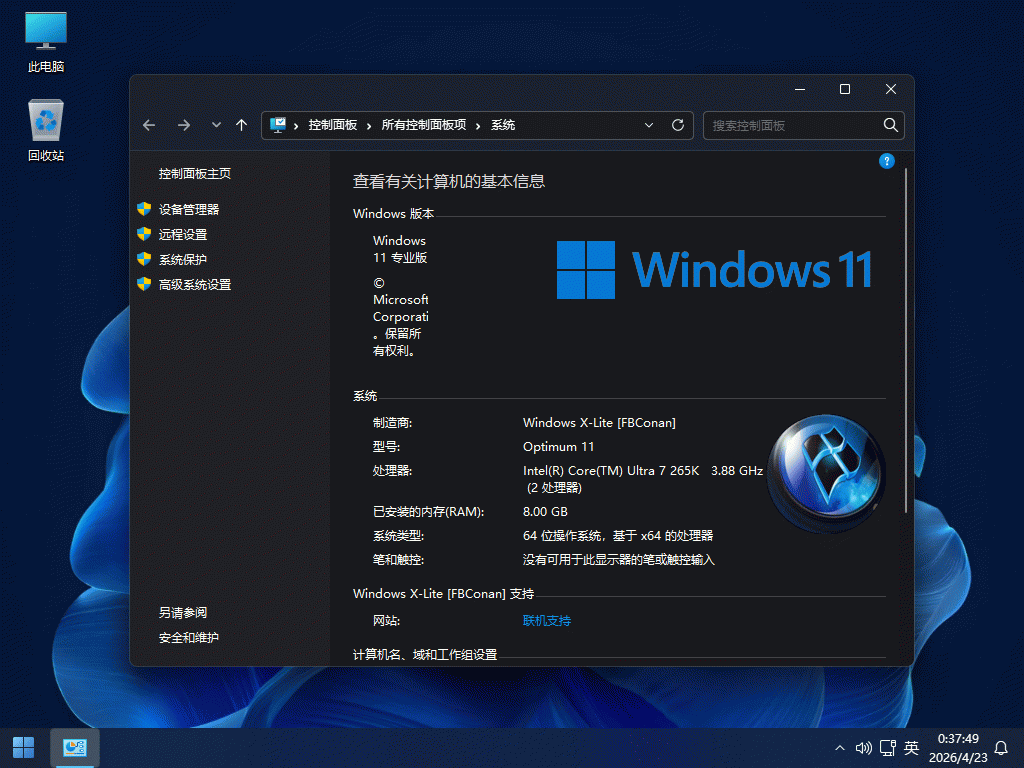Open the network tray icon

[x=888, y=748]
